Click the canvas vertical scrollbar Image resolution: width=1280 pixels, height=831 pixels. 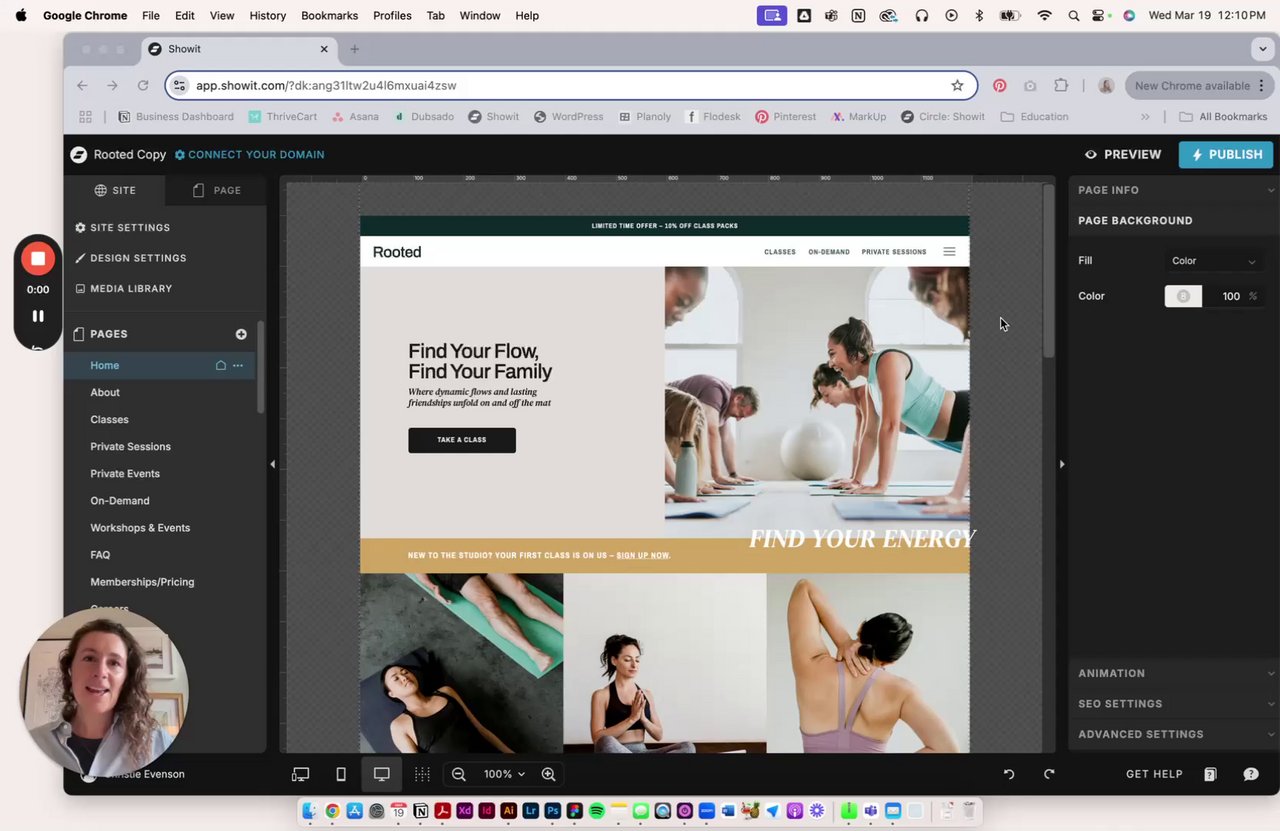click(x=1049, y=272)
